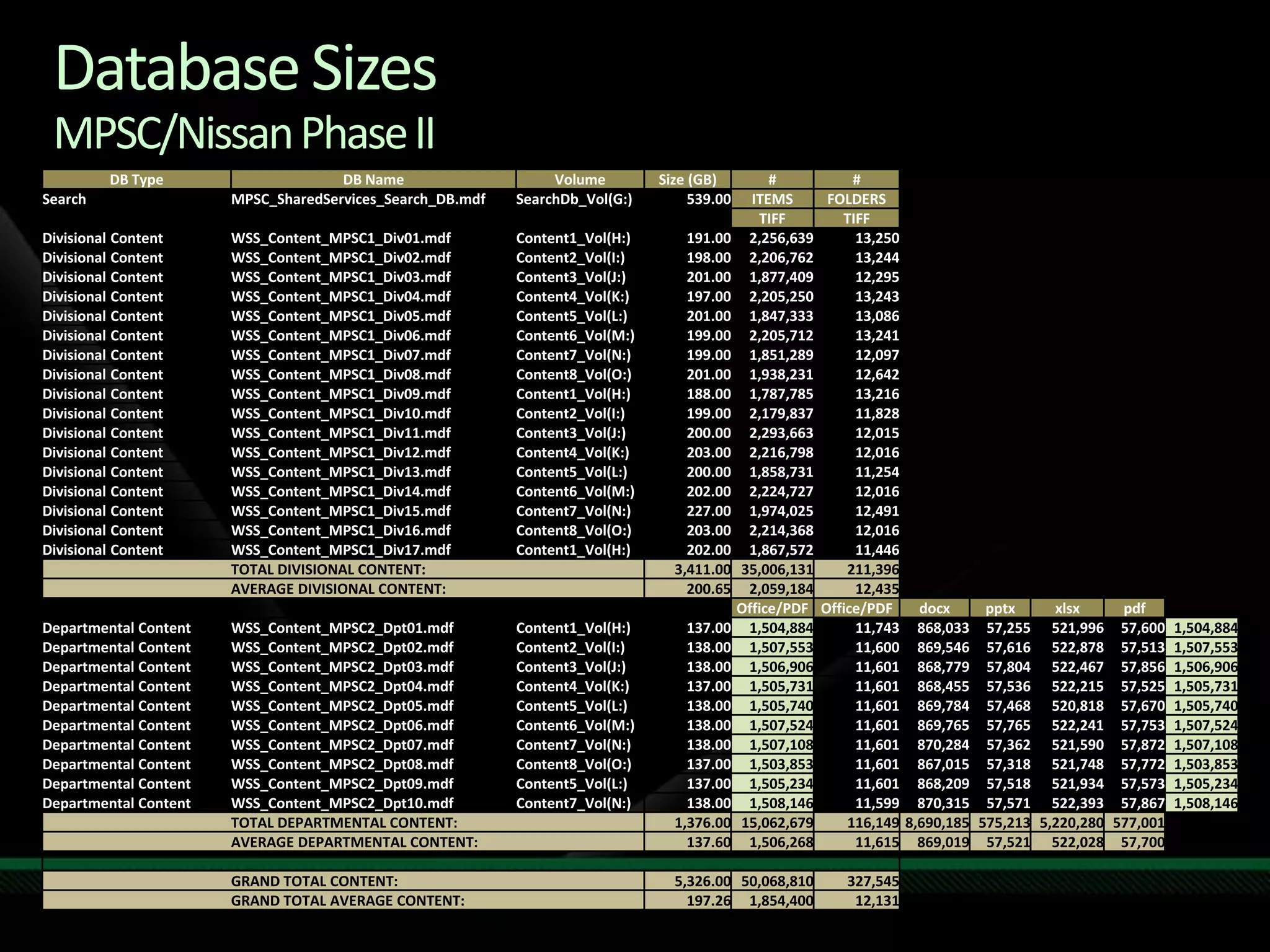The width and height of the screenshot is (1270, 952).
Task: Click the 'docx' column header
Action: (x=934, y=609)
